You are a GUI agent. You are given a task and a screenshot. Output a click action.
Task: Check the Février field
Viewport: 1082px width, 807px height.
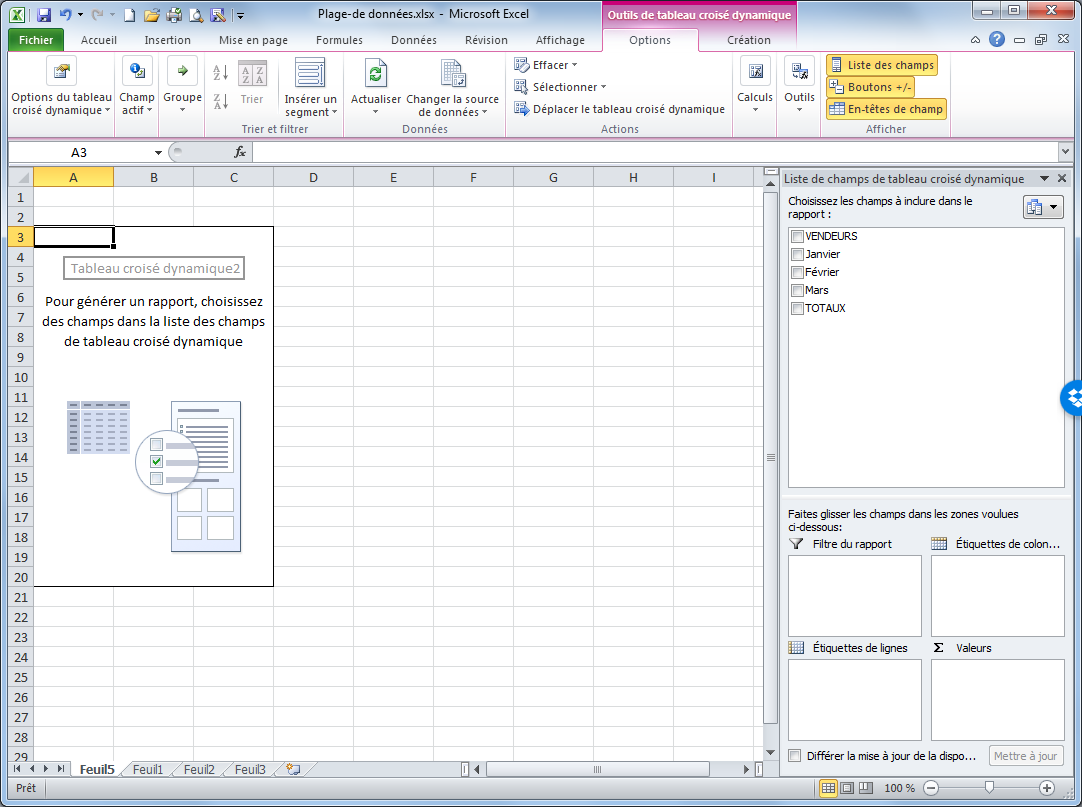click(797, 272)
